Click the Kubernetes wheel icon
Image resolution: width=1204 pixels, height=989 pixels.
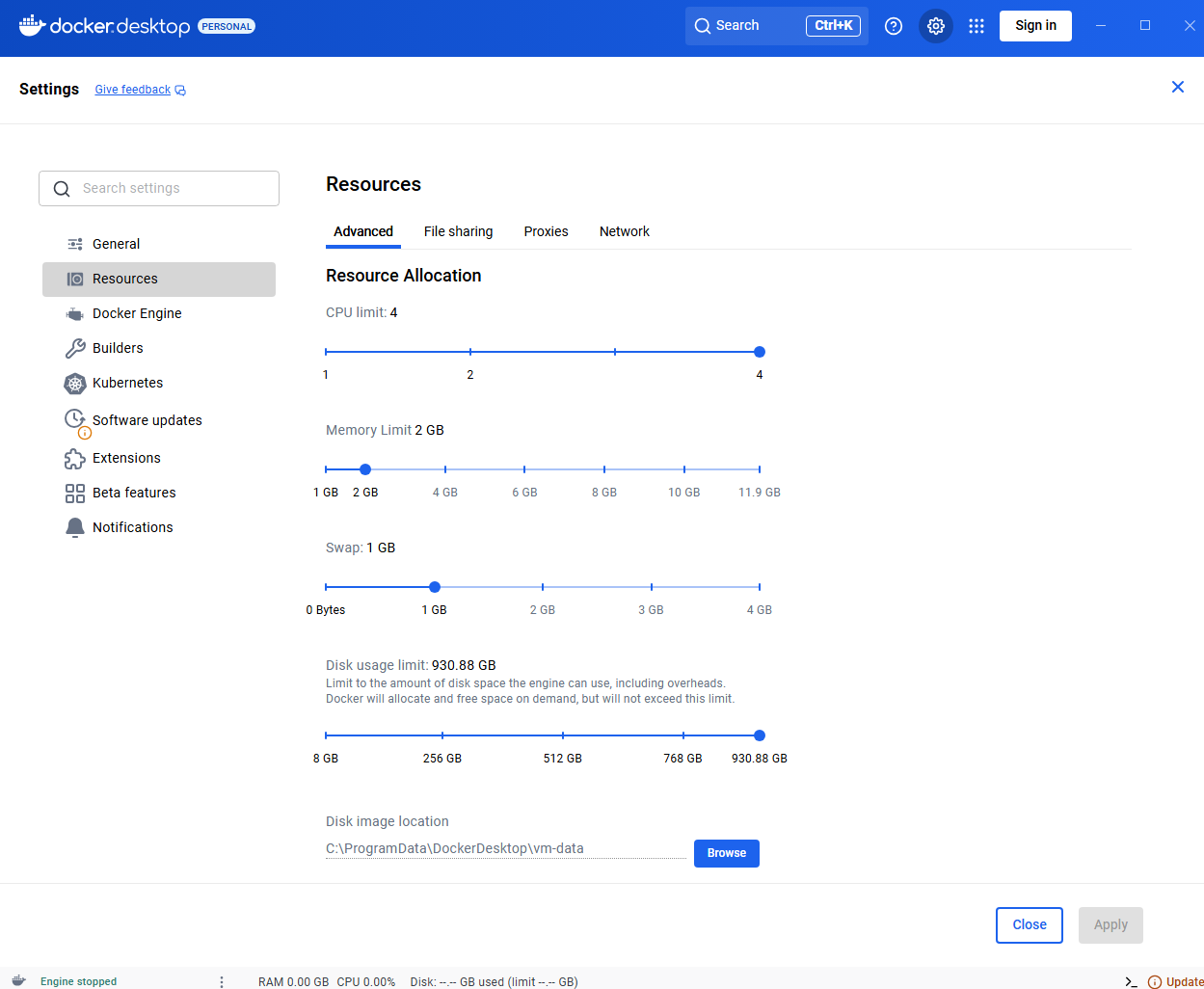coord(75,383)
